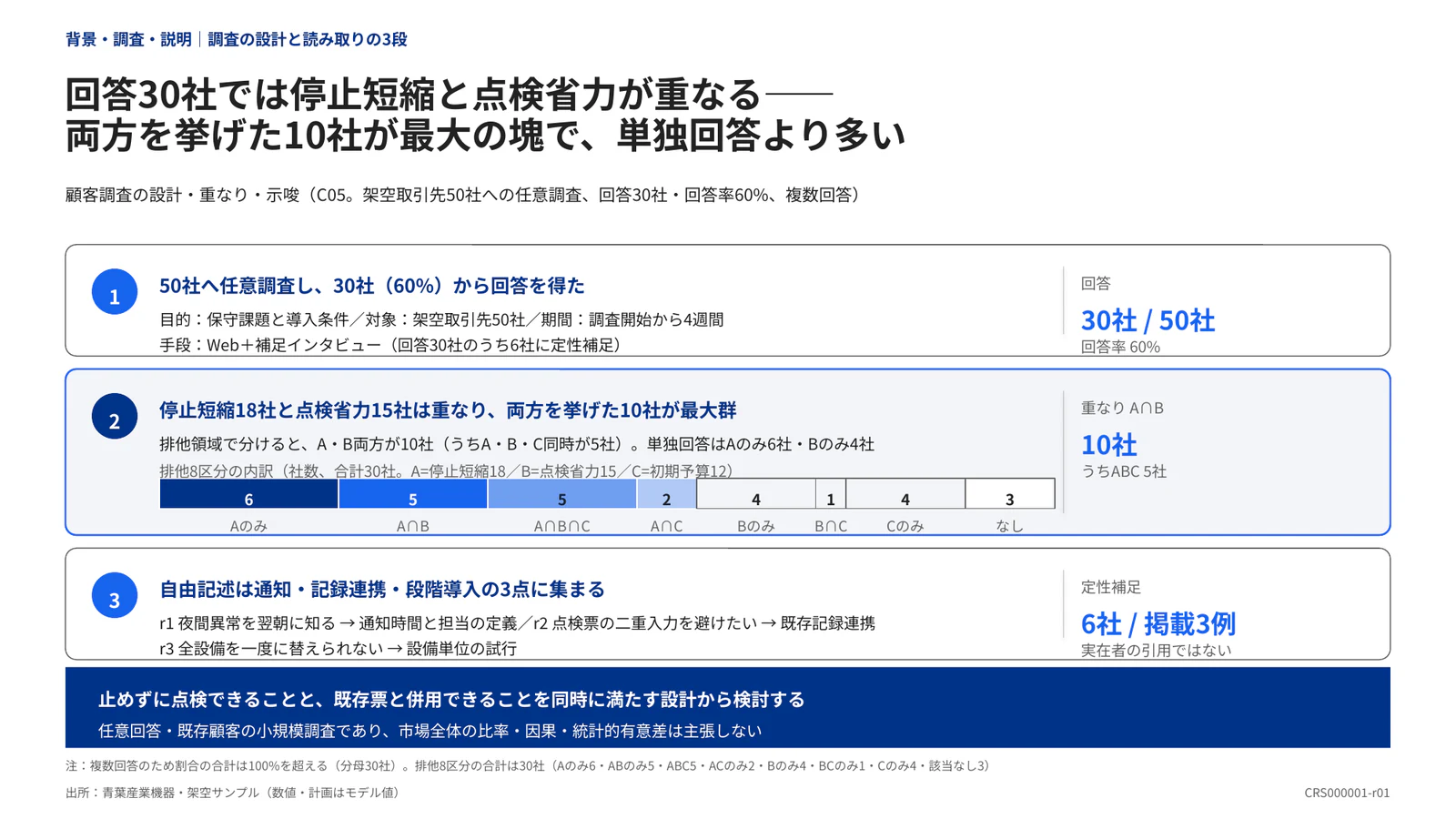Viewport: 1456px width, 819px height.
Task: Click the numbered circle 3 badge
Action: click(115, 596)
